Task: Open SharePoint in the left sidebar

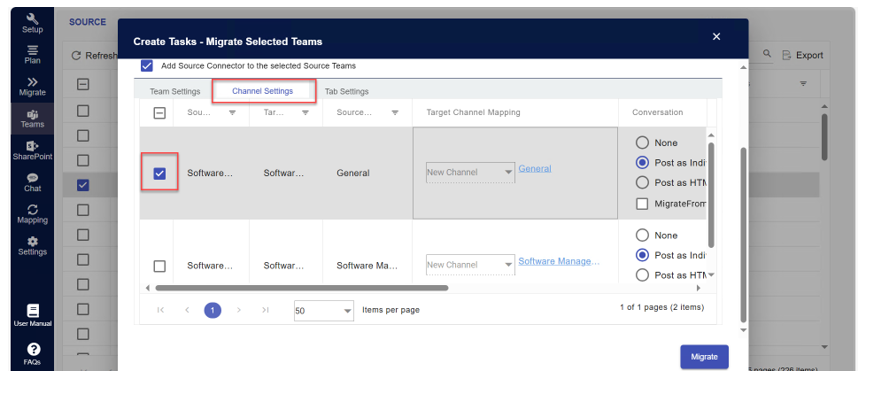Action: [32, 151]
